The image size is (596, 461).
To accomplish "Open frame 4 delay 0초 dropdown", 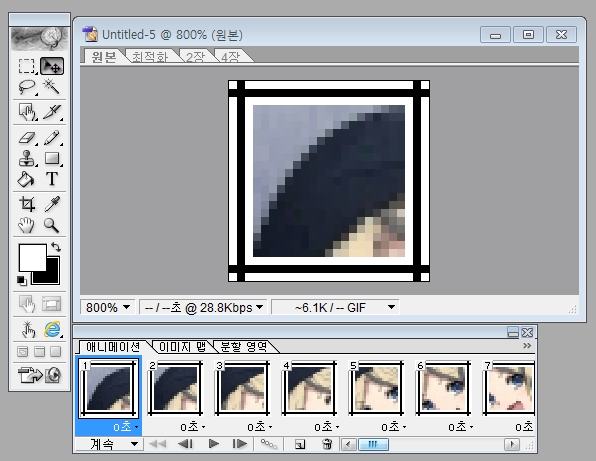I will point(327,427).
